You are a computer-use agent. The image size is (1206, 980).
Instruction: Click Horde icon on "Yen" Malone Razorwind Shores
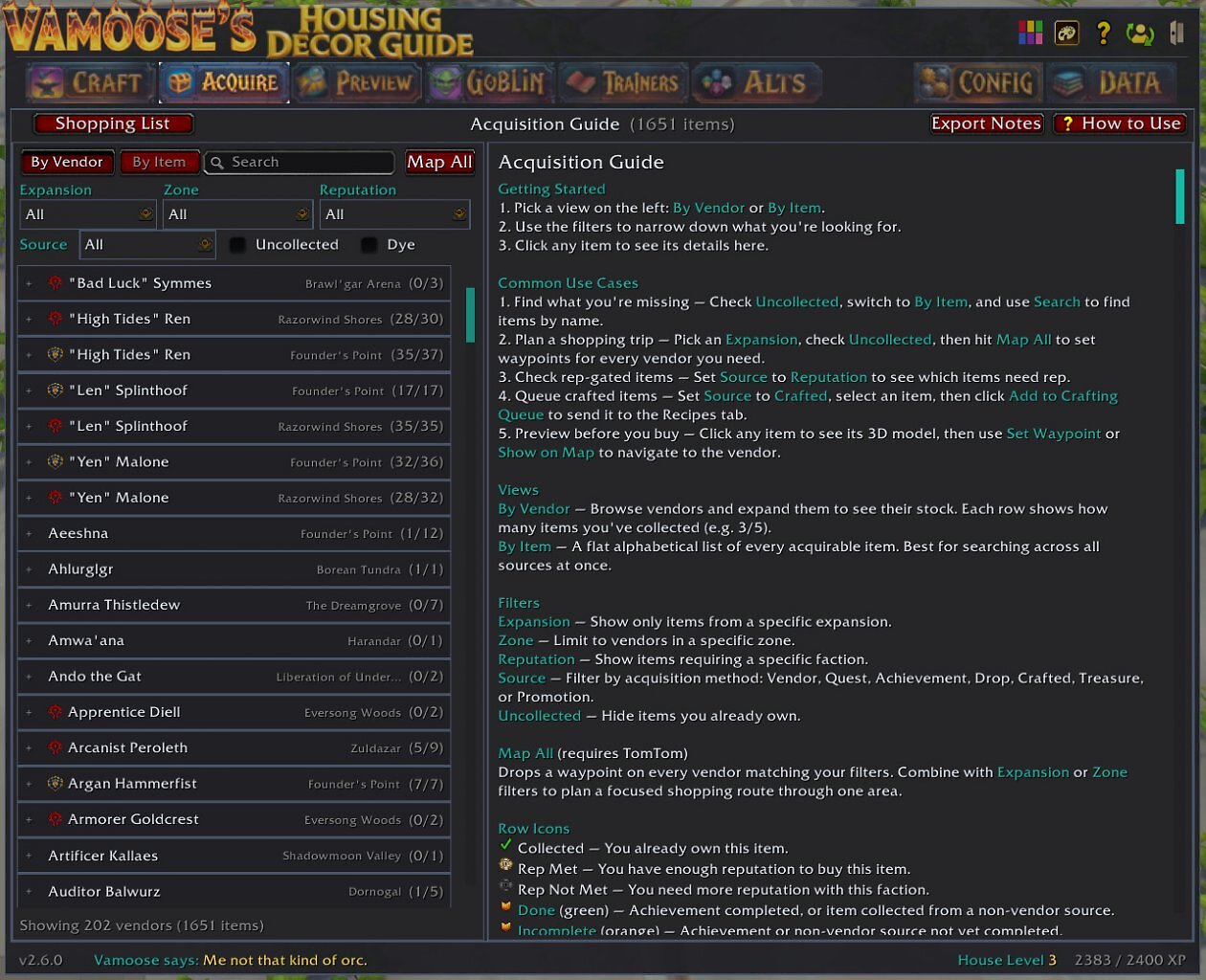[x=56, y=498]
